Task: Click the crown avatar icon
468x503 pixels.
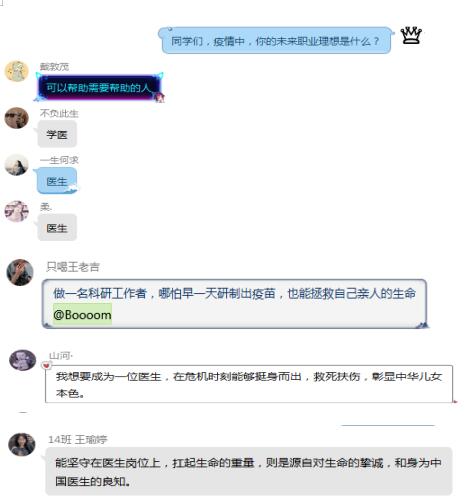Action: 411,35
